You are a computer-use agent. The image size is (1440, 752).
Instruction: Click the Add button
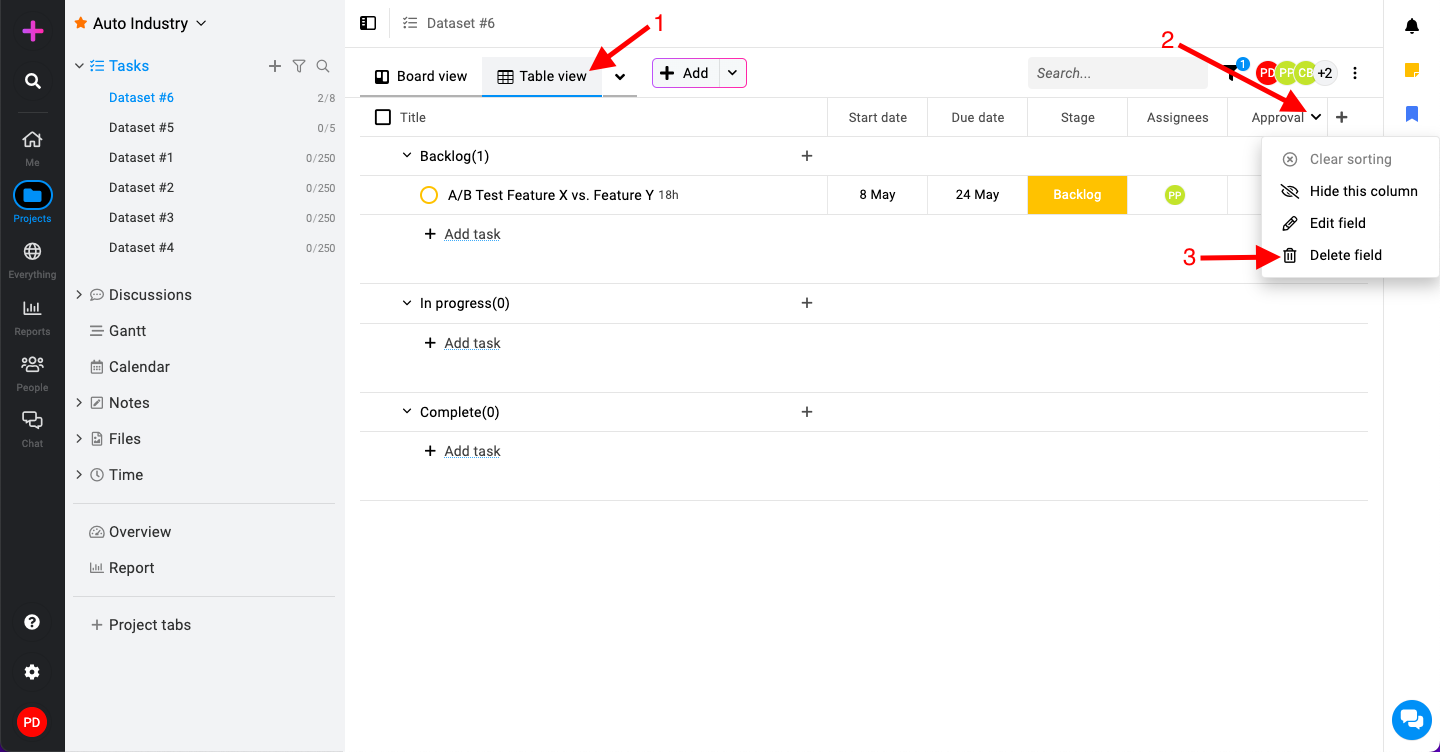coord(686,73)
